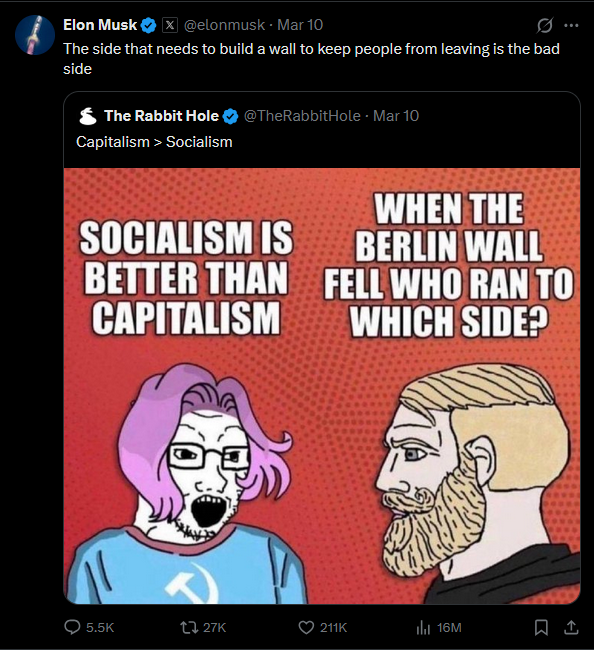Click the Elon Musk display name
Image resolution: width=594 pixels, height=650 pixels.
point(100,25)
